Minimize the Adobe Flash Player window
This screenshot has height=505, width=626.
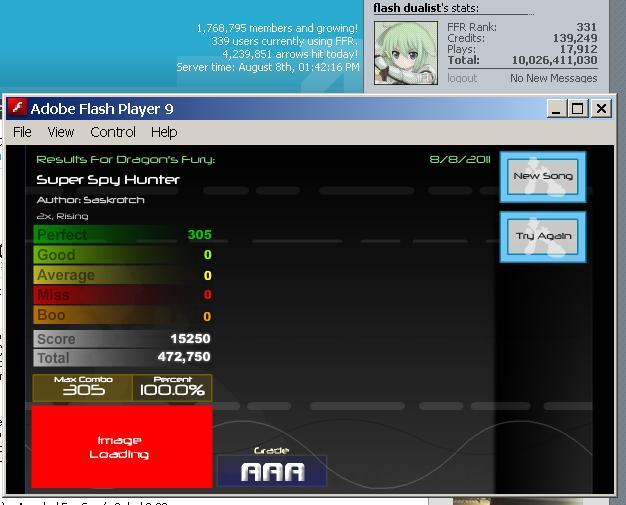(556, 109)
